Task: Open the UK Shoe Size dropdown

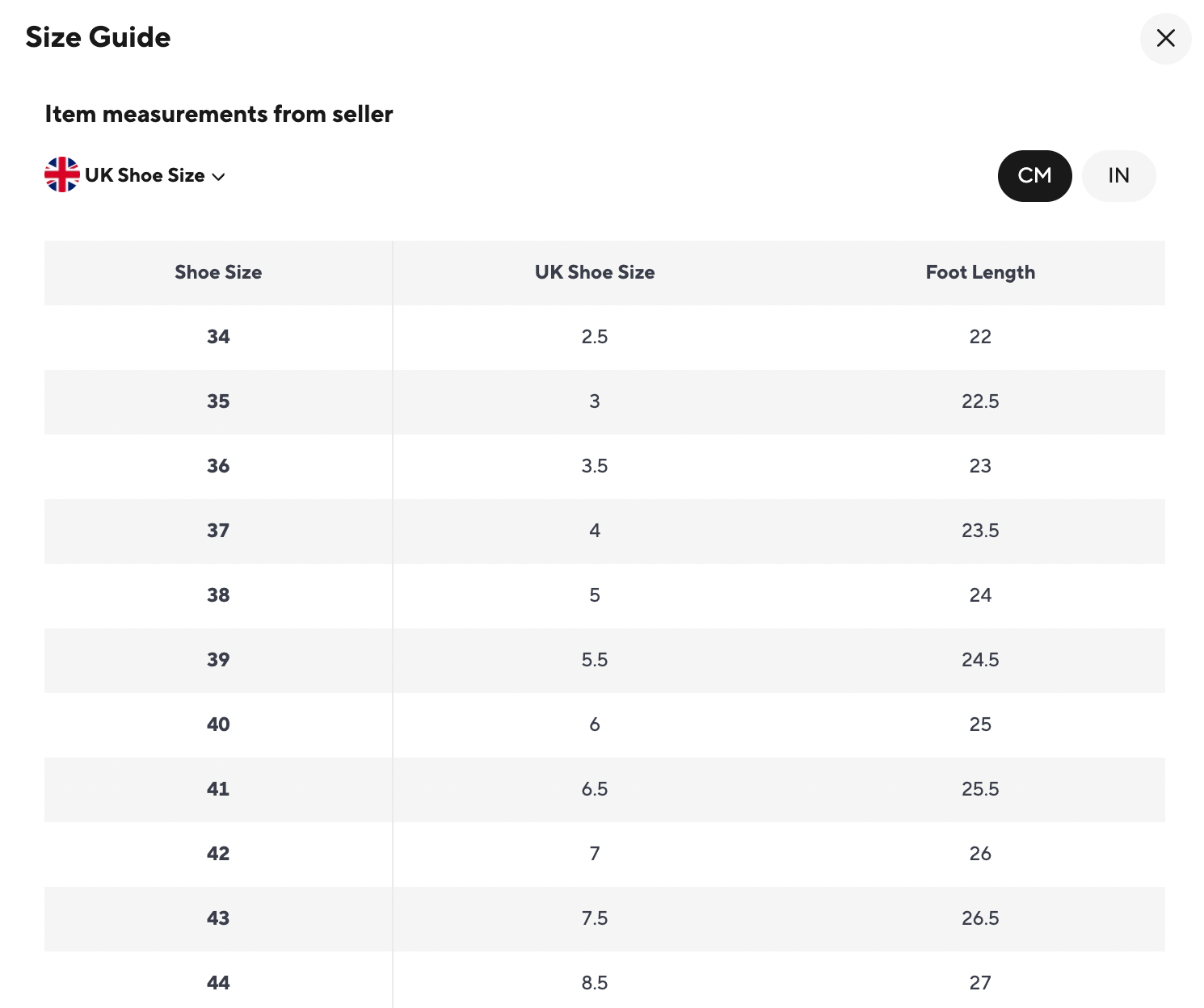Action: 145,175
